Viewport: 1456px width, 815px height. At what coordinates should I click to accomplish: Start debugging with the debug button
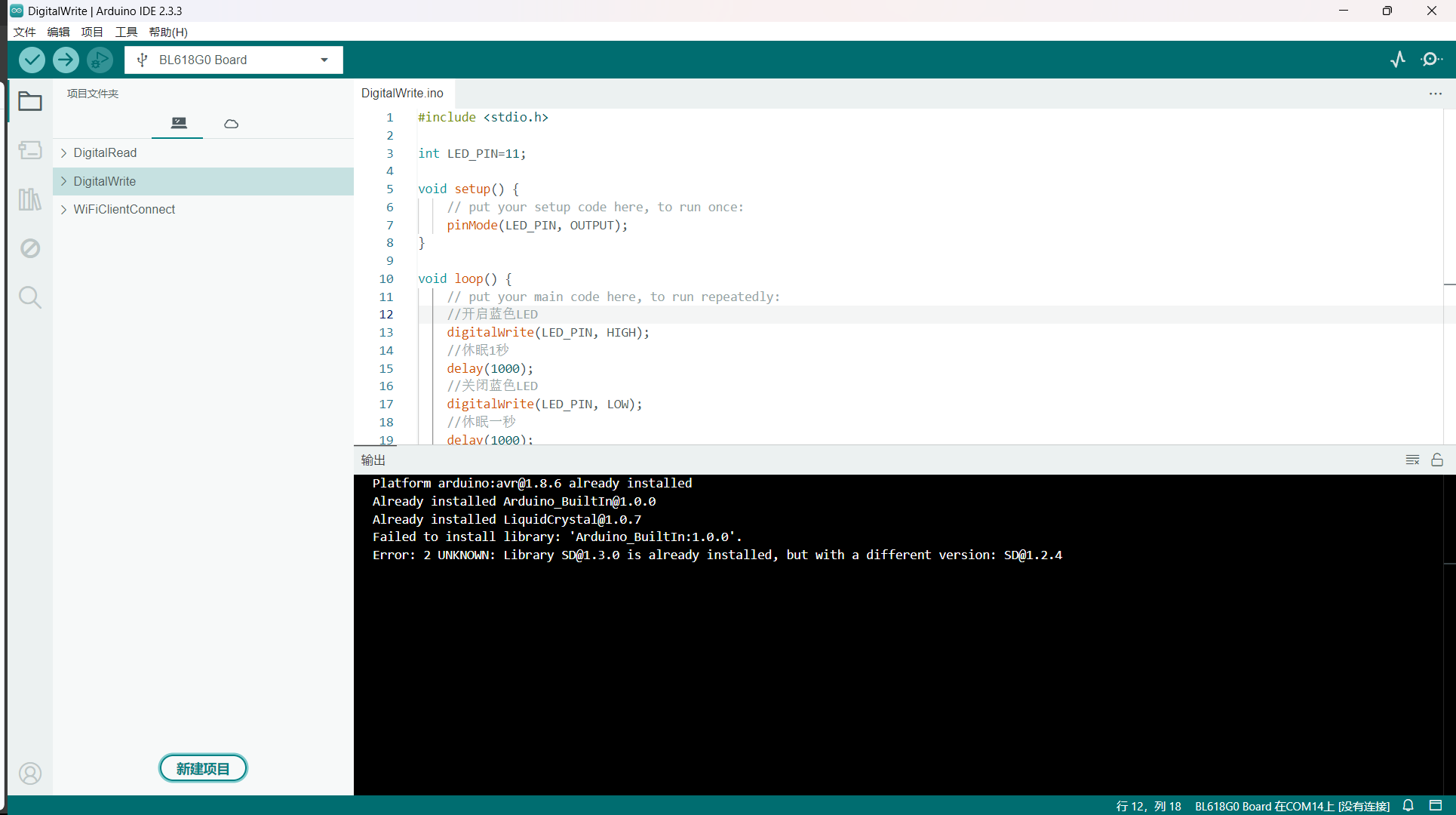point(100,60)
